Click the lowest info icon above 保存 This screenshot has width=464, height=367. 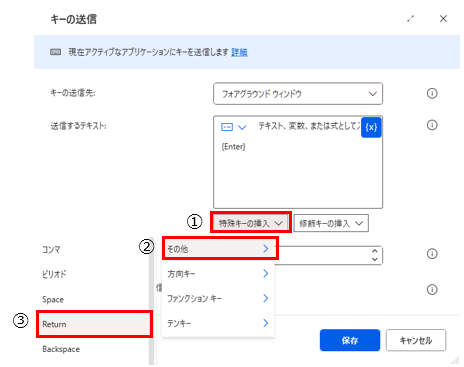(432, 289)
